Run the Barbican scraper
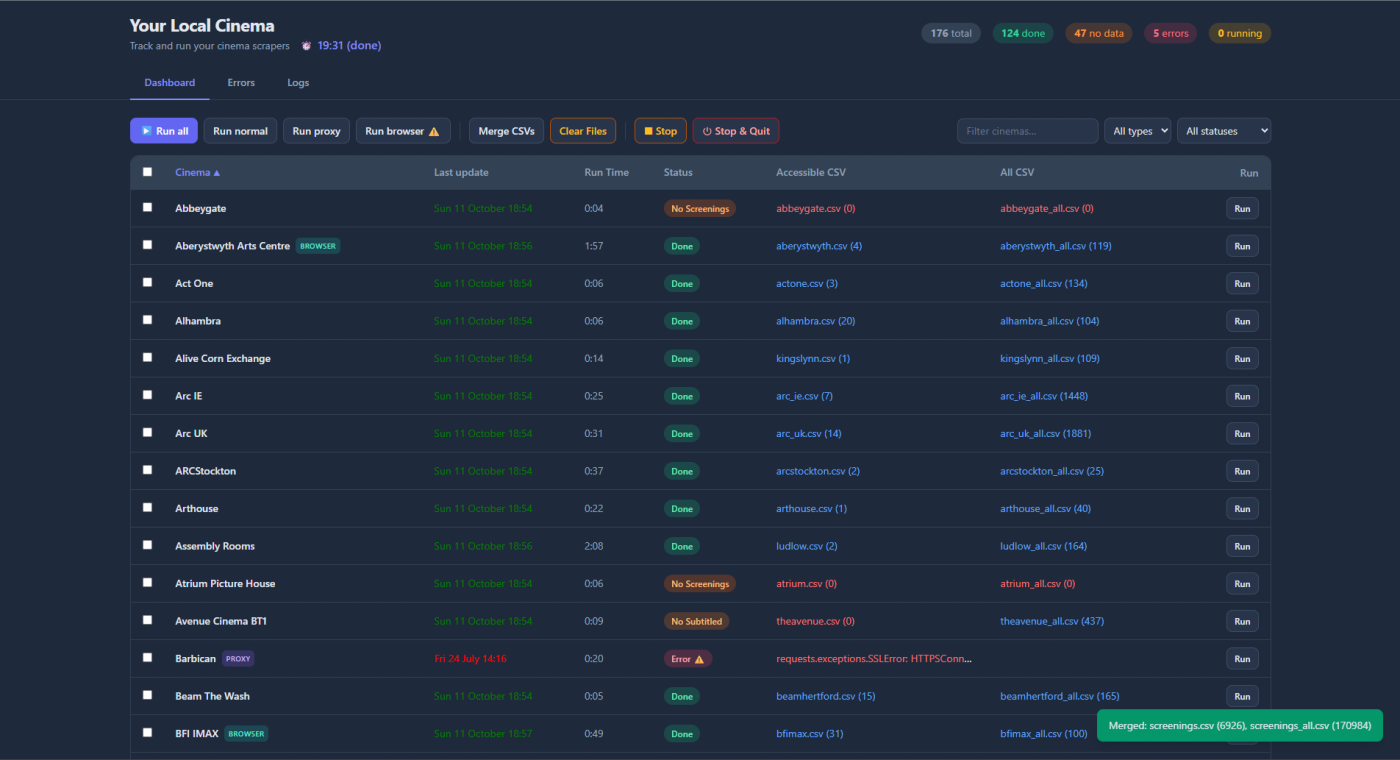 (x=1242, y=659)
